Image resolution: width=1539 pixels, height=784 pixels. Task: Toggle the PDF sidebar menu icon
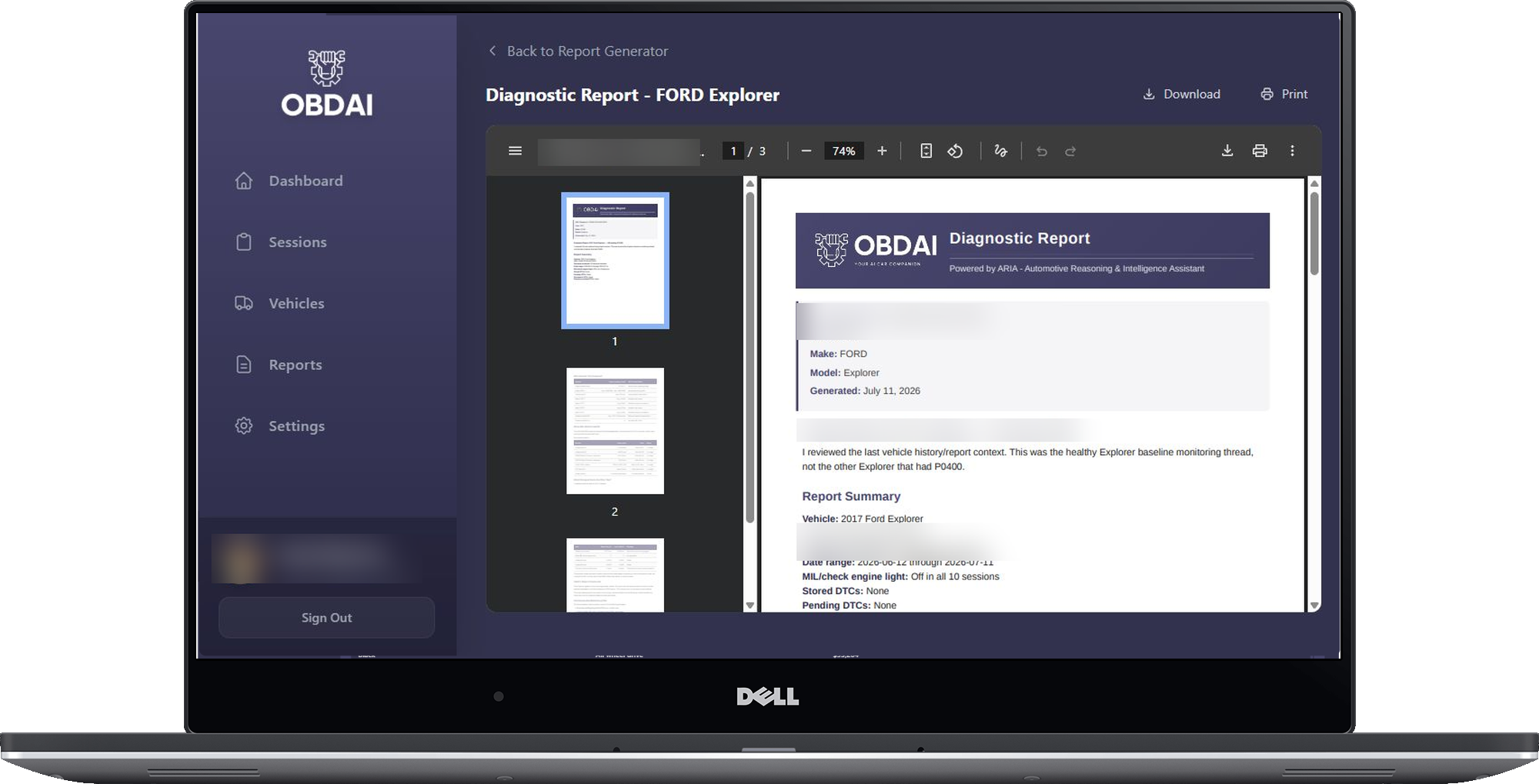coord(516,151)
